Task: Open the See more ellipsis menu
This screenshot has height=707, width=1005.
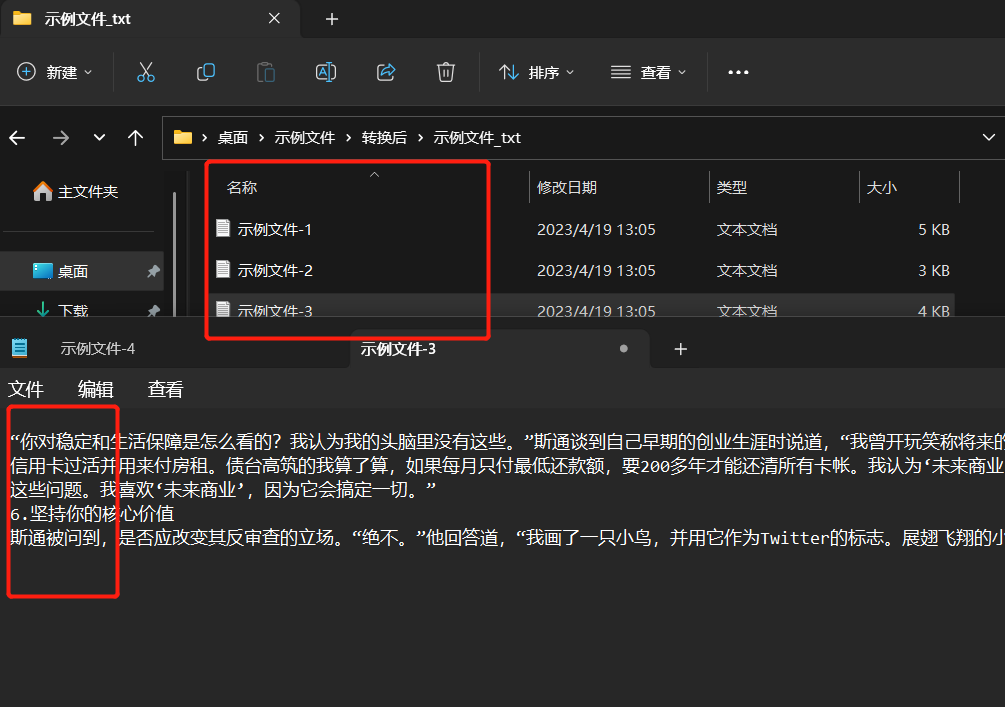Action: 738,71
